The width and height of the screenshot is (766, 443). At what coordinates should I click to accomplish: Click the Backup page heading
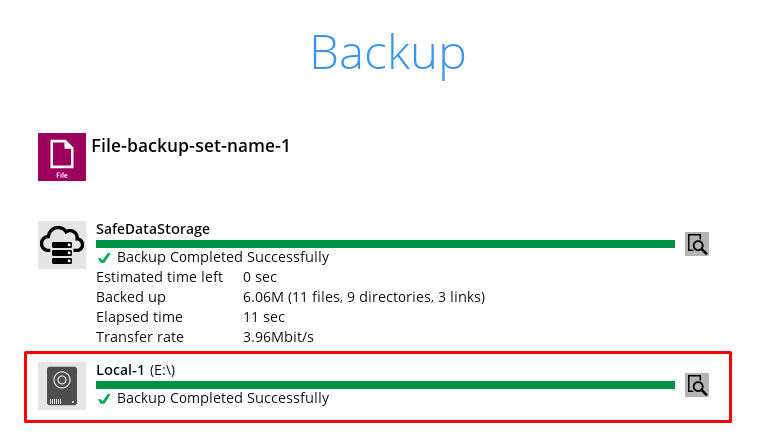(387, 51)
